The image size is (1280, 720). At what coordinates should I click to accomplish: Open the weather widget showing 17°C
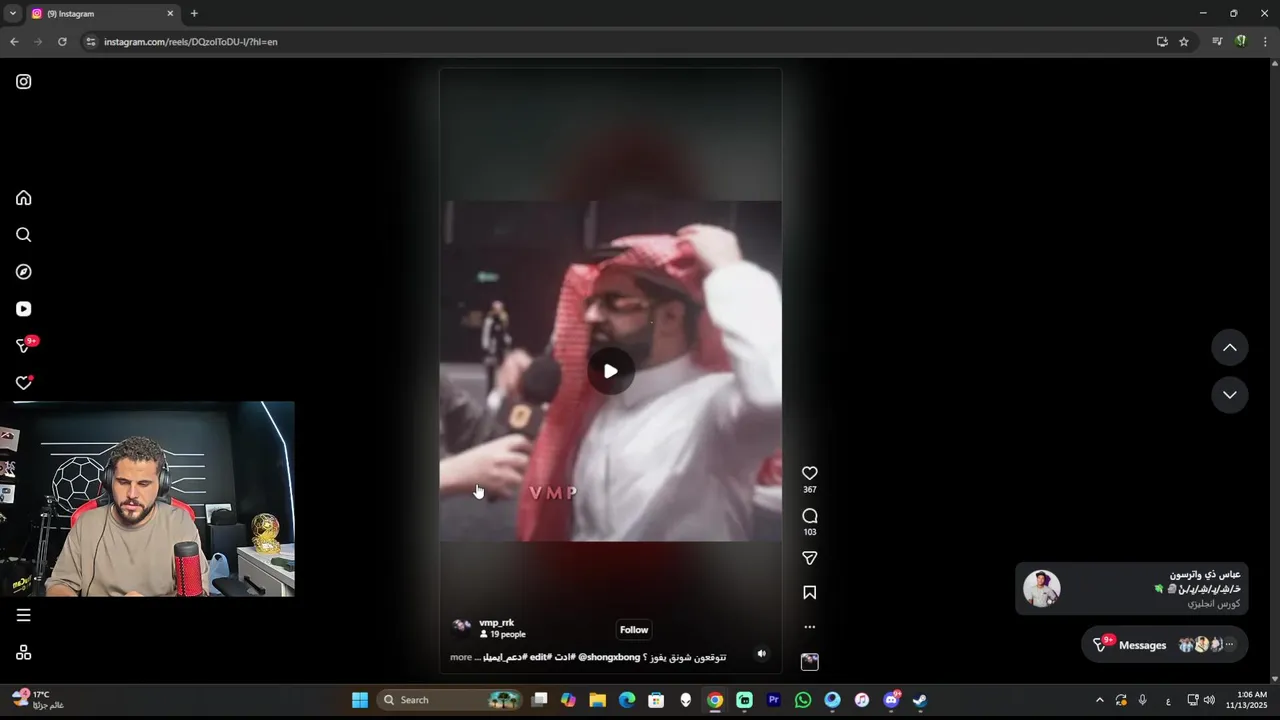point(40,699)
